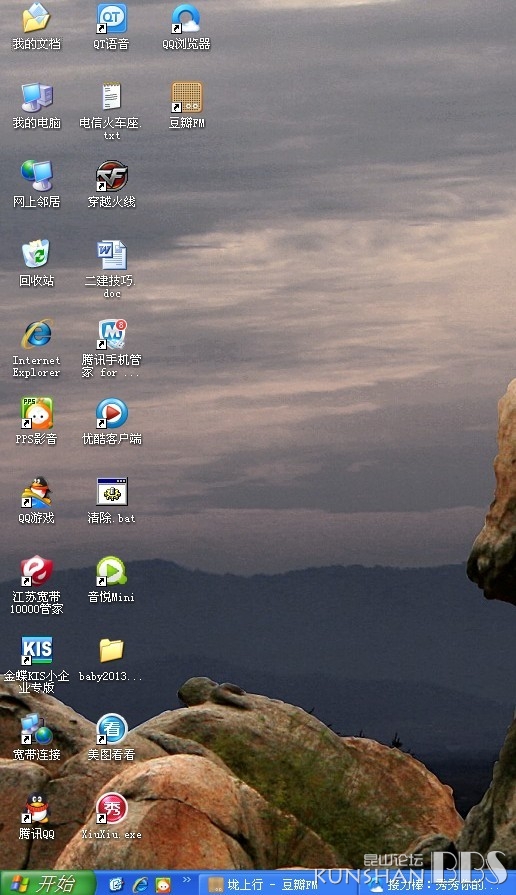This screenshot has width=516, height=895.
Task: Click the 宽带连接 shortcut icon
Action: point(37,729)
